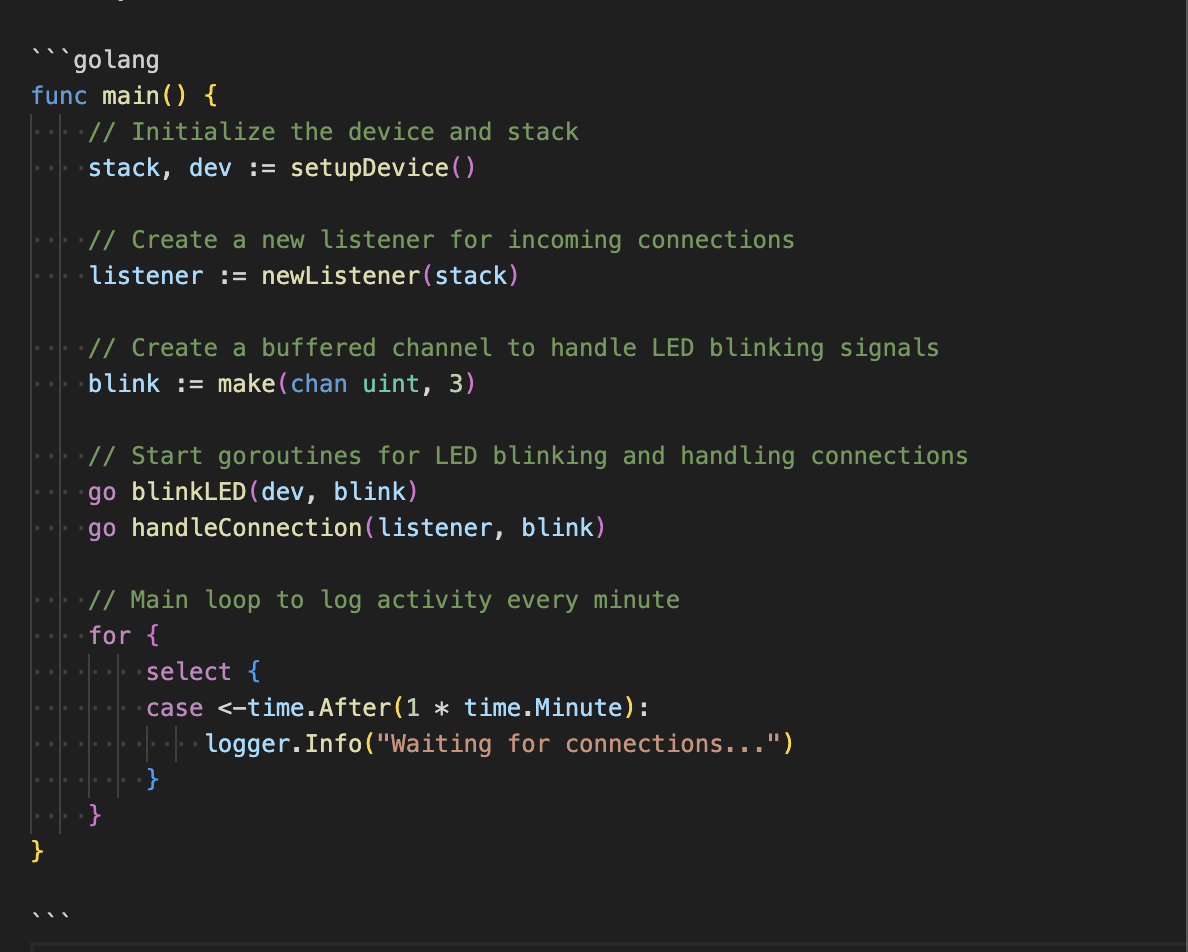Click the ```golang code fence line
The width and height of the screenshot is (1188, 952).
[95, 60]
